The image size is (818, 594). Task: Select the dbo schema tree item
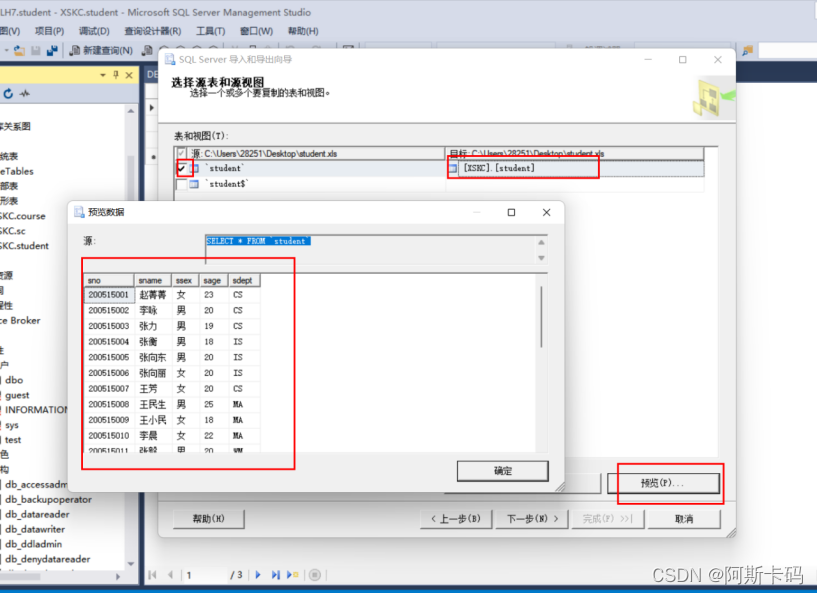pyautogui.click(x=14, y=380)
